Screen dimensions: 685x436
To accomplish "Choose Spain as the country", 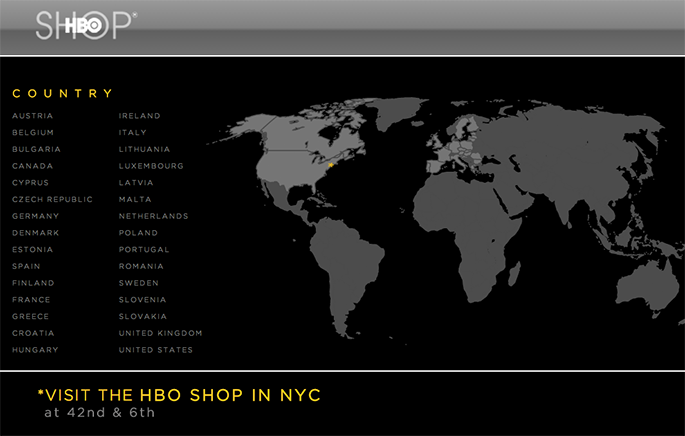I will 26,266.
